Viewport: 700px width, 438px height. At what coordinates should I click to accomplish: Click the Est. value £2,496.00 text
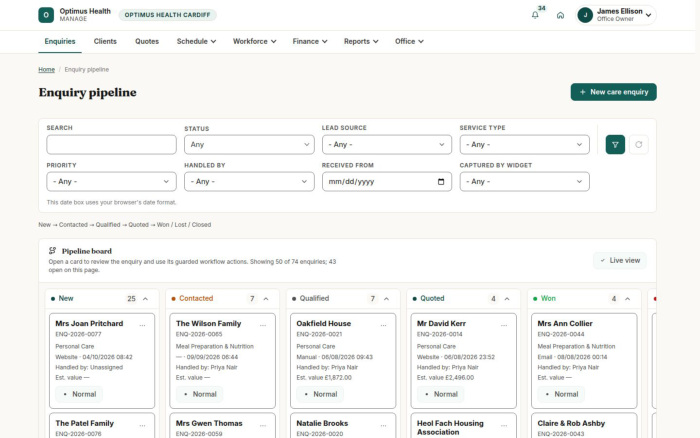coord(446,378)
